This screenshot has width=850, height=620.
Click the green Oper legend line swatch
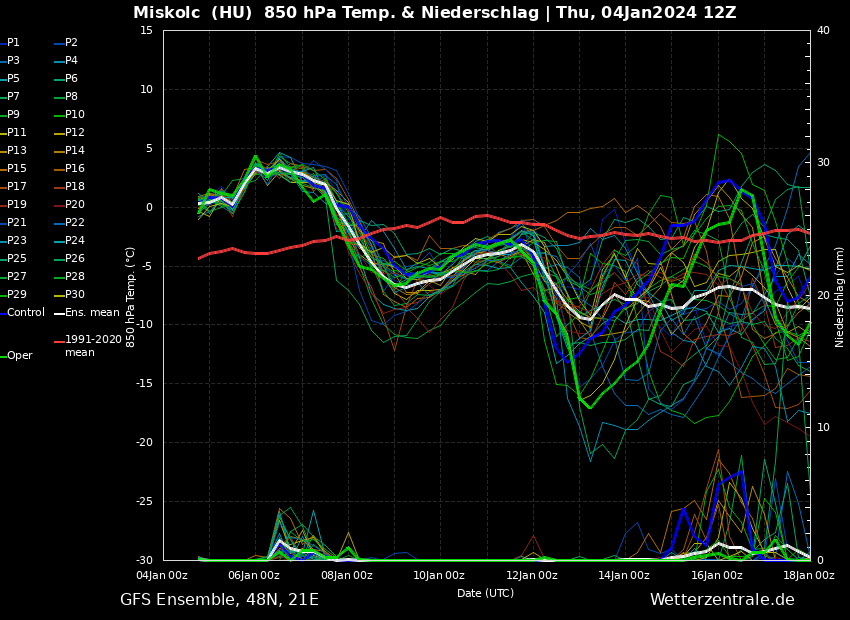3,356
